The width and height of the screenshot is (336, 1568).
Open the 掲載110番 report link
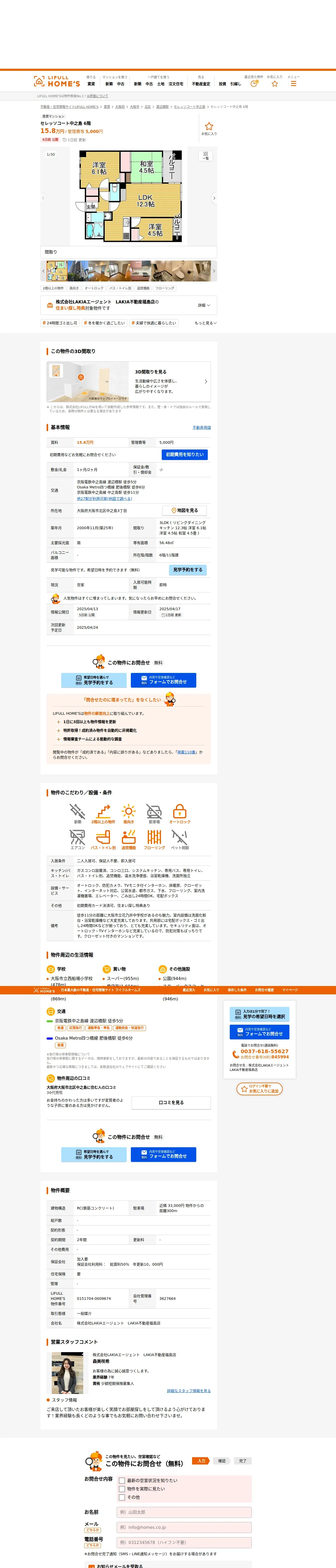coord(187,752)
